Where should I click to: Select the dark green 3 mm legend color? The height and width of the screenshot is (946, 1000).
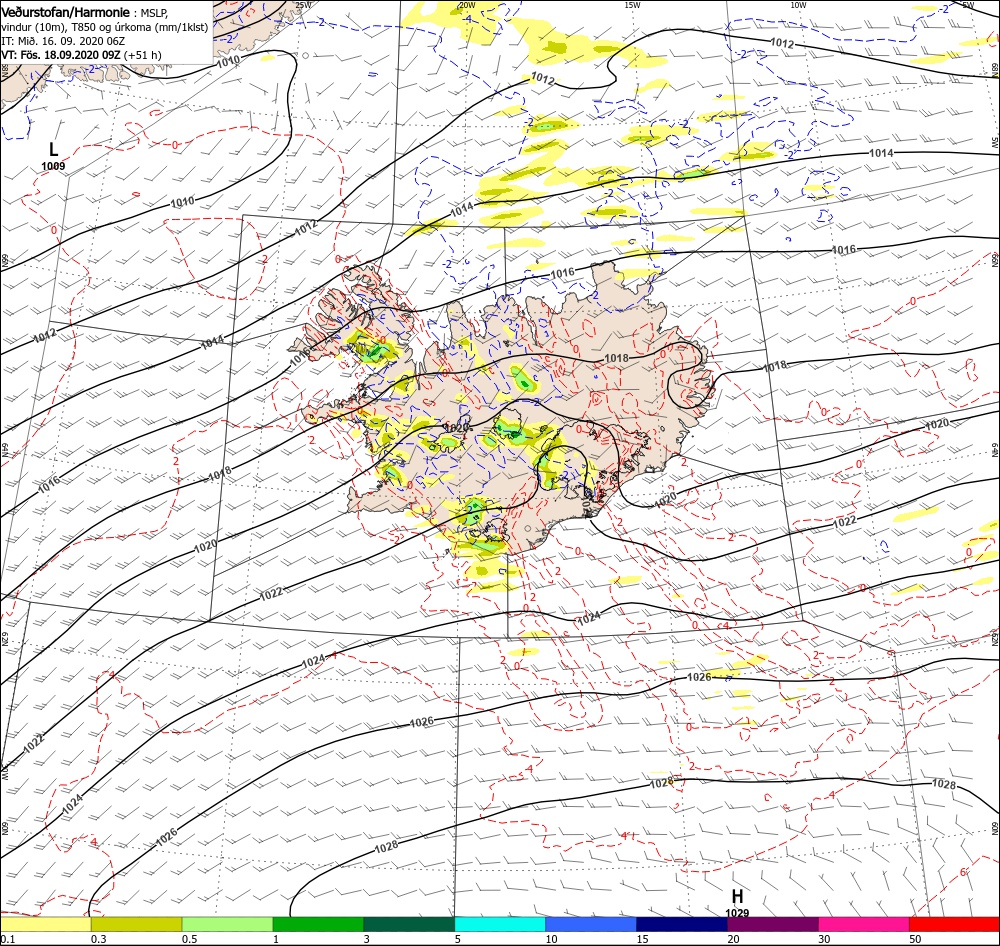(409, 924)
